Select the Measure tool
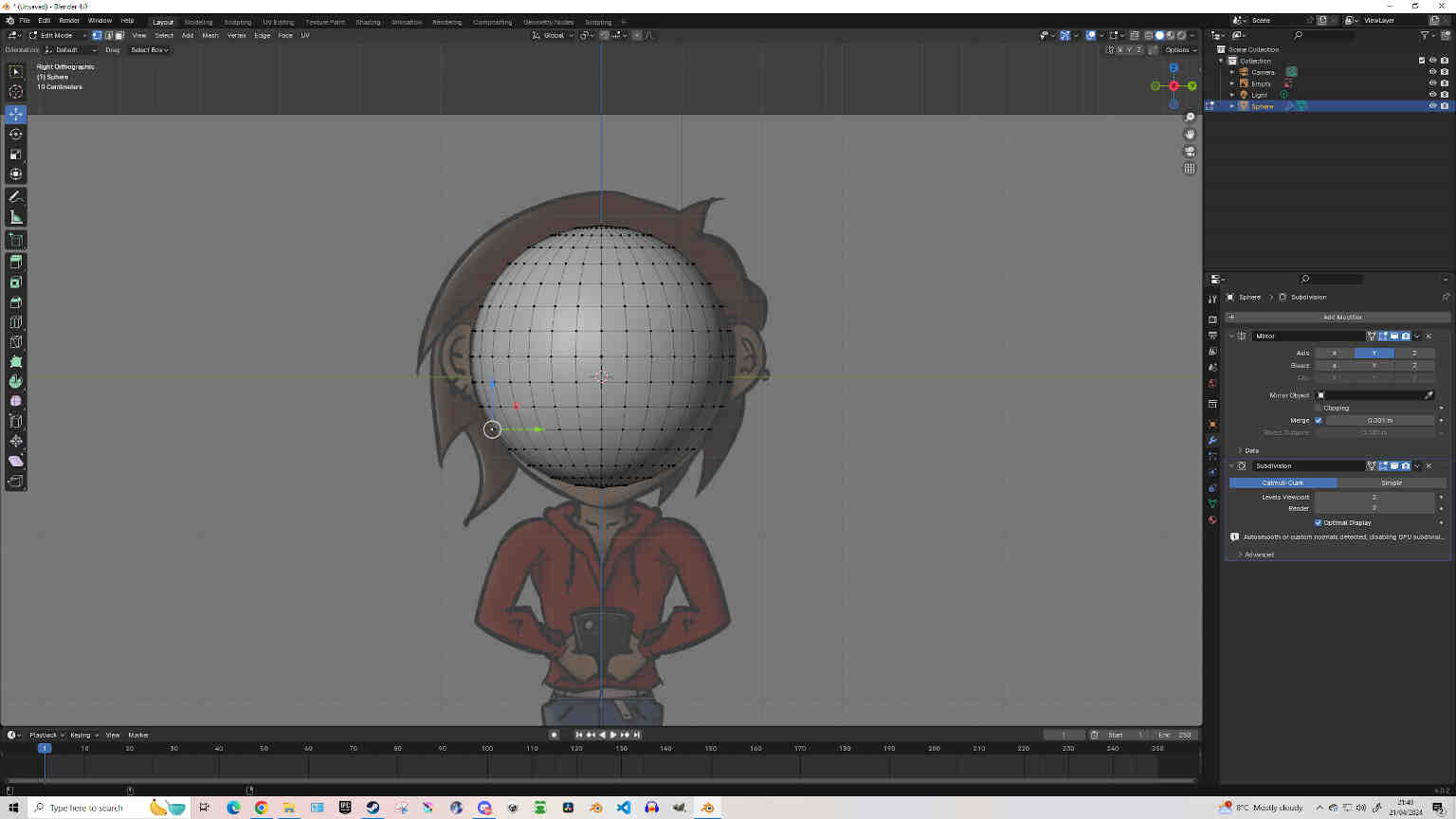The height and width of the screenshot is (819, 1456). pyautogui.click(x=16, y=217)
